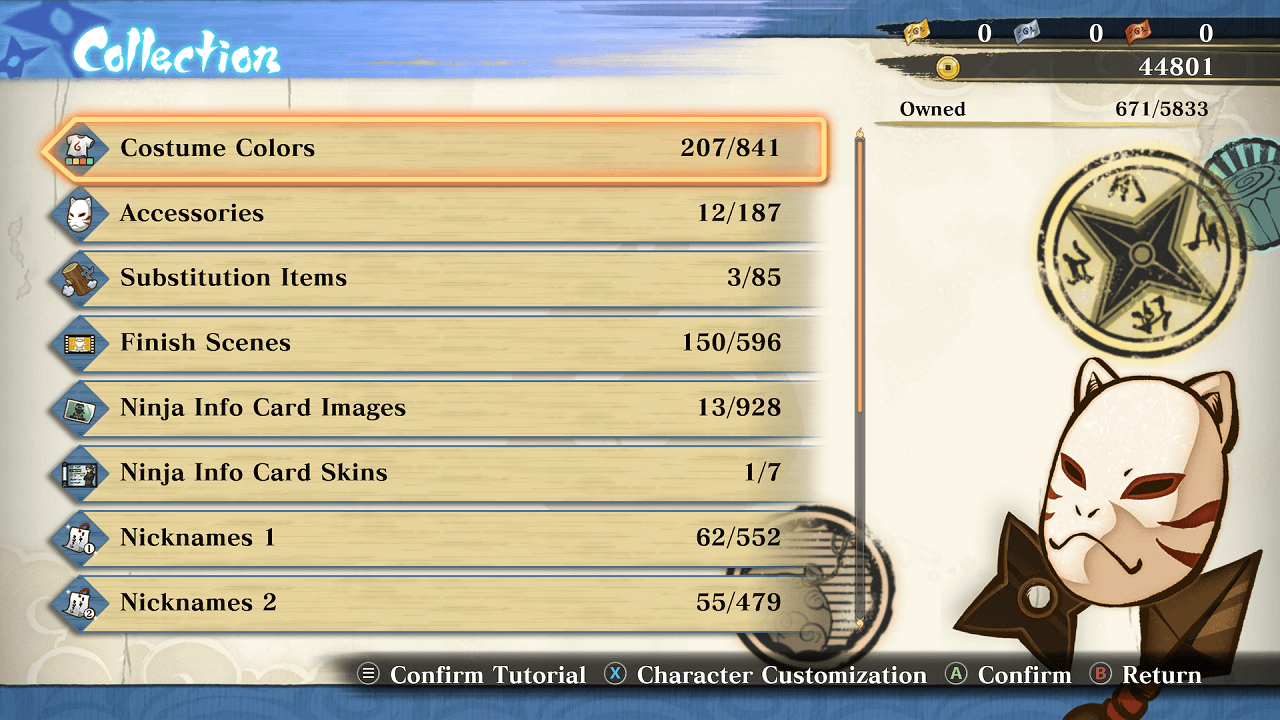Select the Costume Colors shirt icon

tap(80, 149)
